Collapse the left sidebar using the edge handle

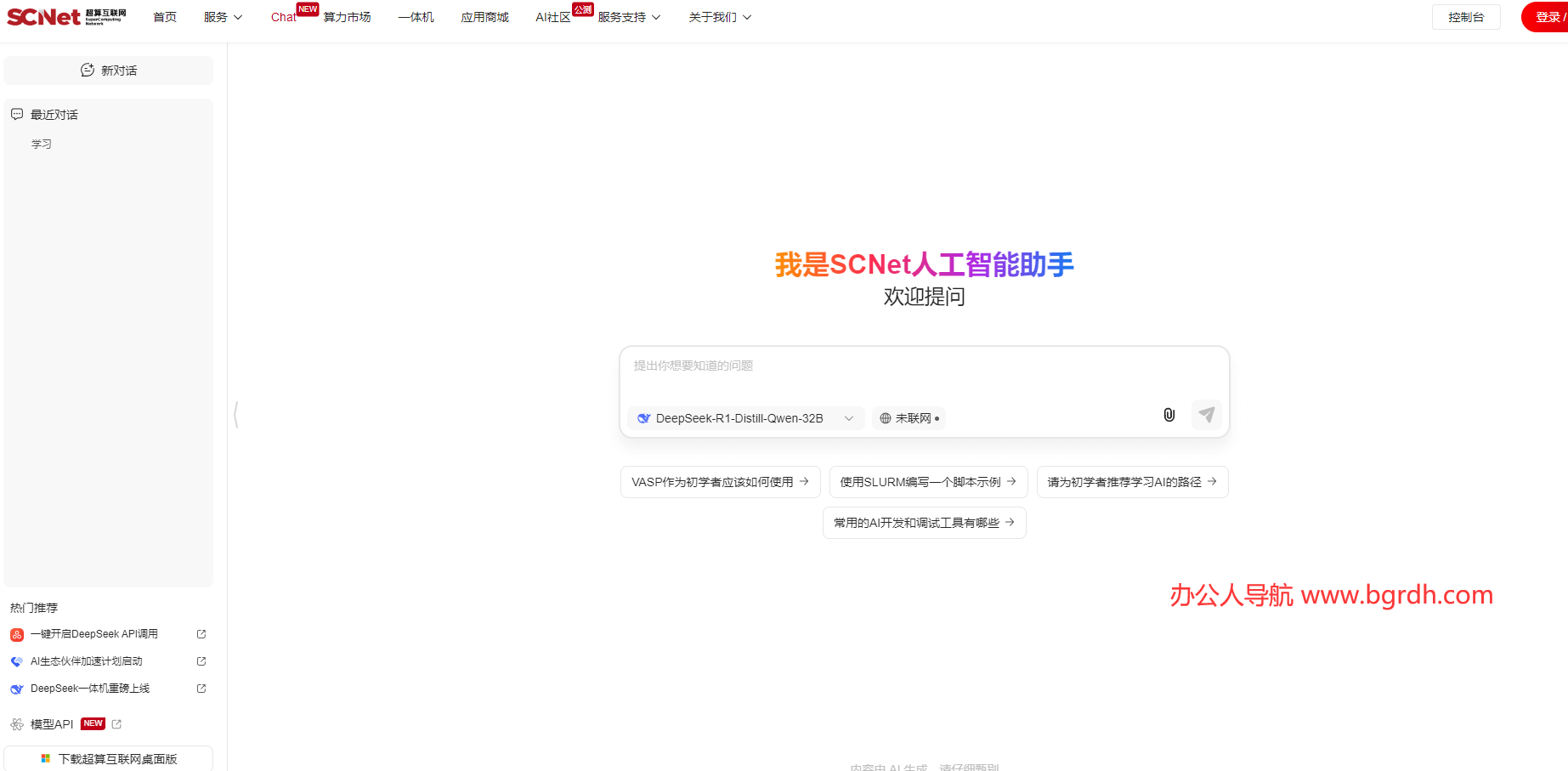235,415
